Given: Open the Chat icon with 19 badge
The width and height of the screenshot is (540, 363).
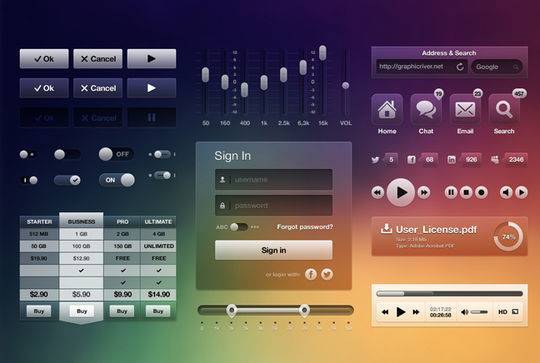Looking at the screenshot, I should point(426,109).
